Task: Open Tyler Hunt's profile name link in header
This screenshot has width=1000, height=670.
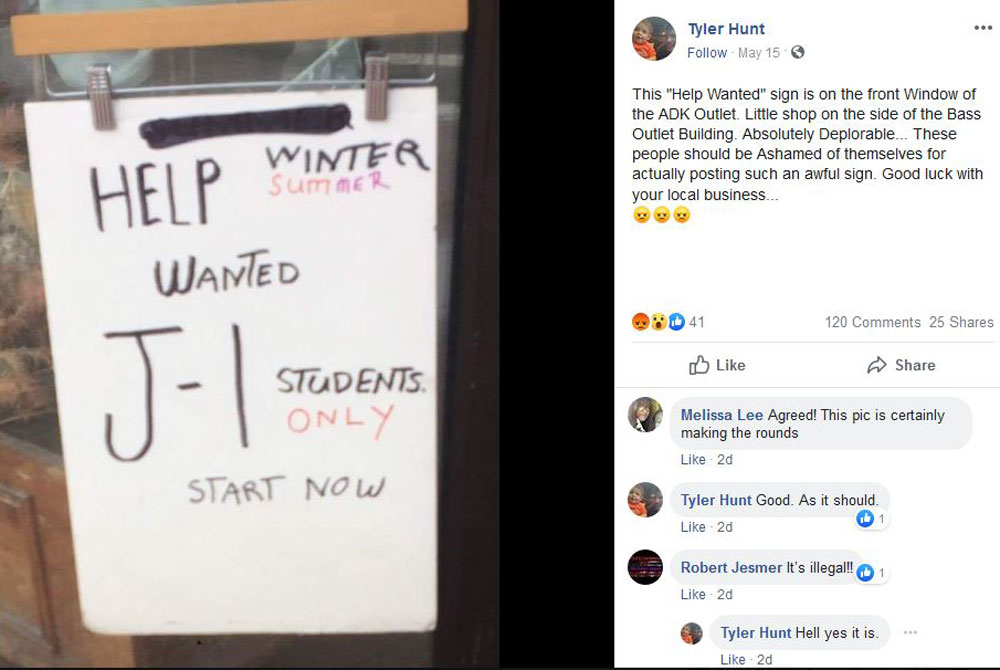Action: point(726,29)
